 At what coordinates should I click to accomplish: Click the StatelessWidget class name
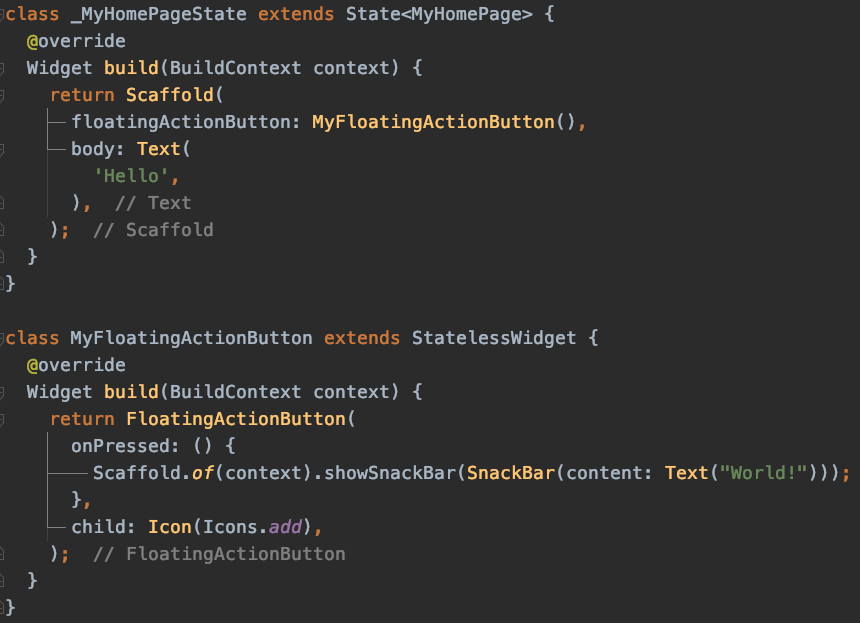click(x=494, y=338)
